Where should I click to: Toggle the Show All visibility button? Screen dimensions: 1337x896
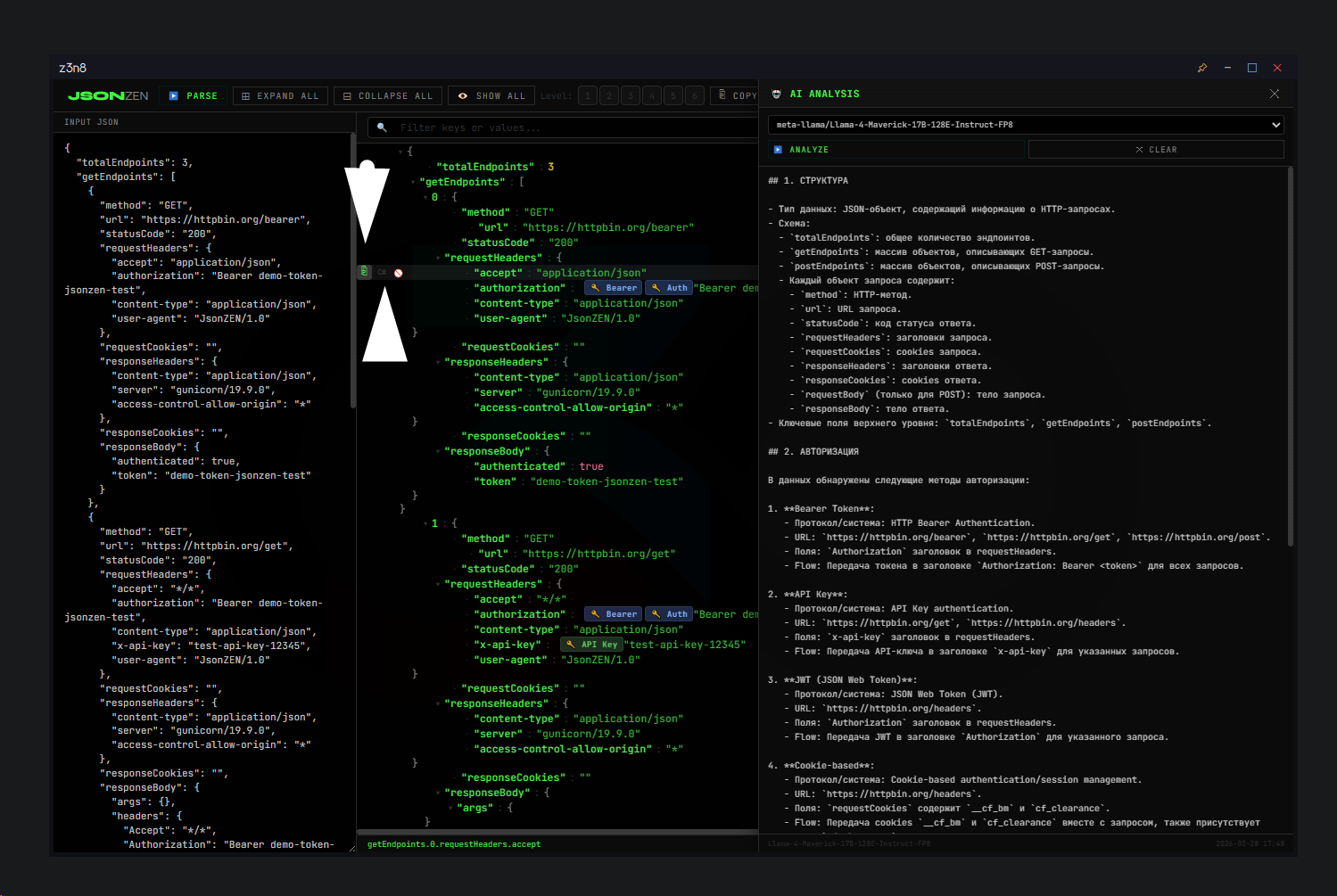tap(491, 95)
